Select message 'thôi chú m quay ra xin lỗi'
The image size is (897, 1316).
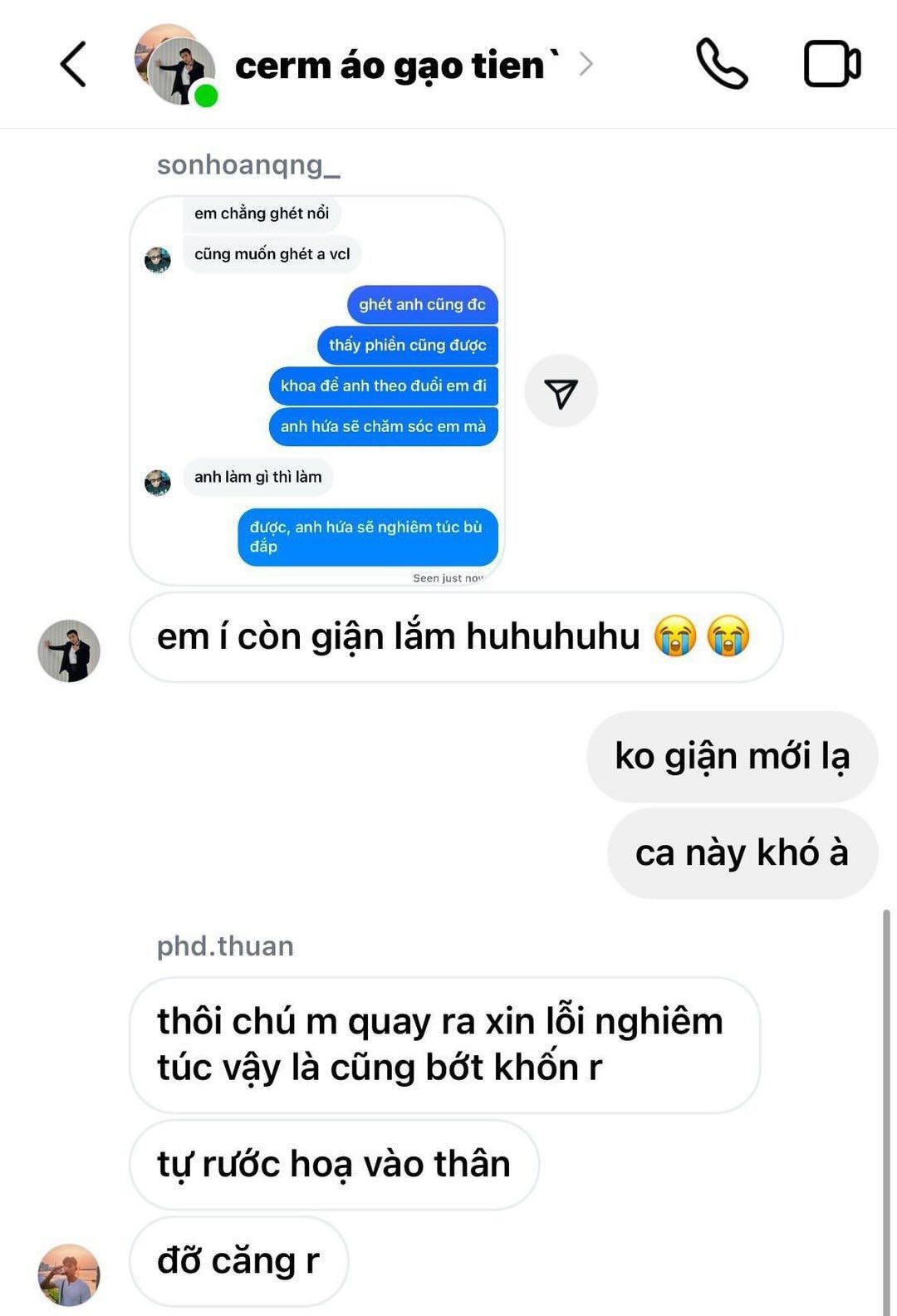pyautogui.click(x=444, y=1045)
